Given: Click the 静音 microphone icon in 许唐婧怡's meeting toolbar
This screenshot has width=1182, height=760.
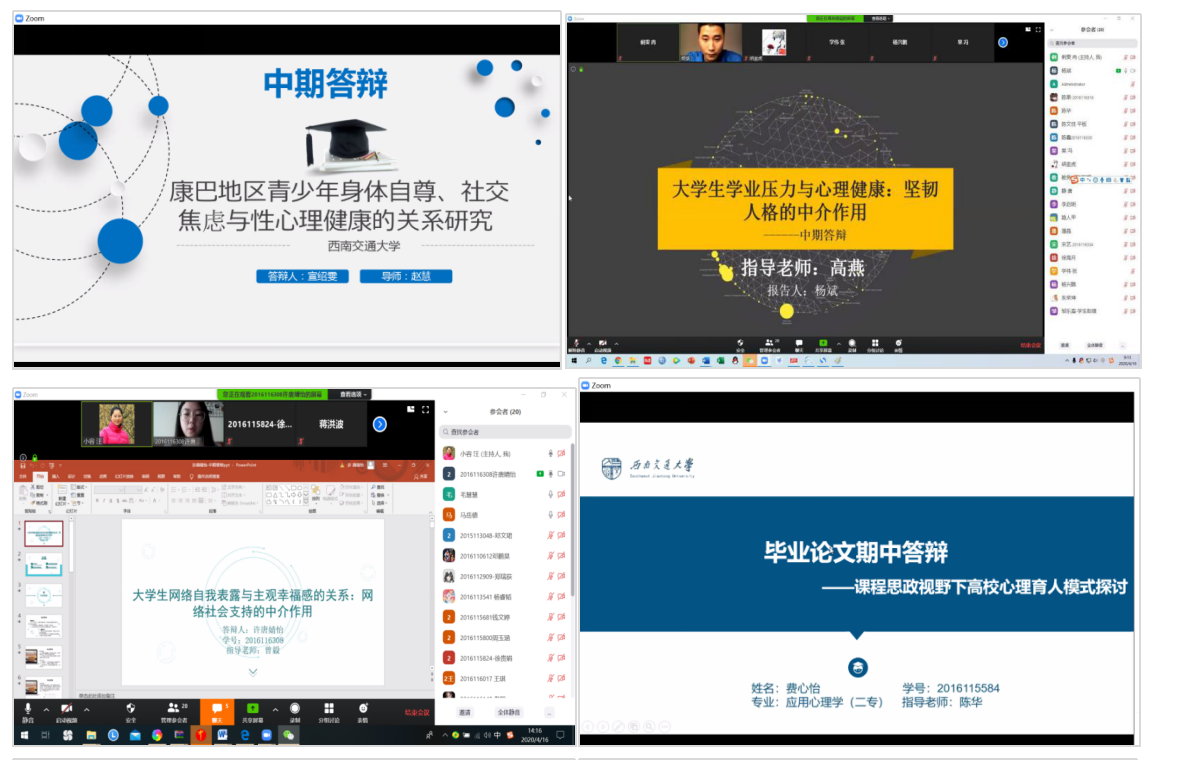Looking at the screenshot, I should point(28,708).
